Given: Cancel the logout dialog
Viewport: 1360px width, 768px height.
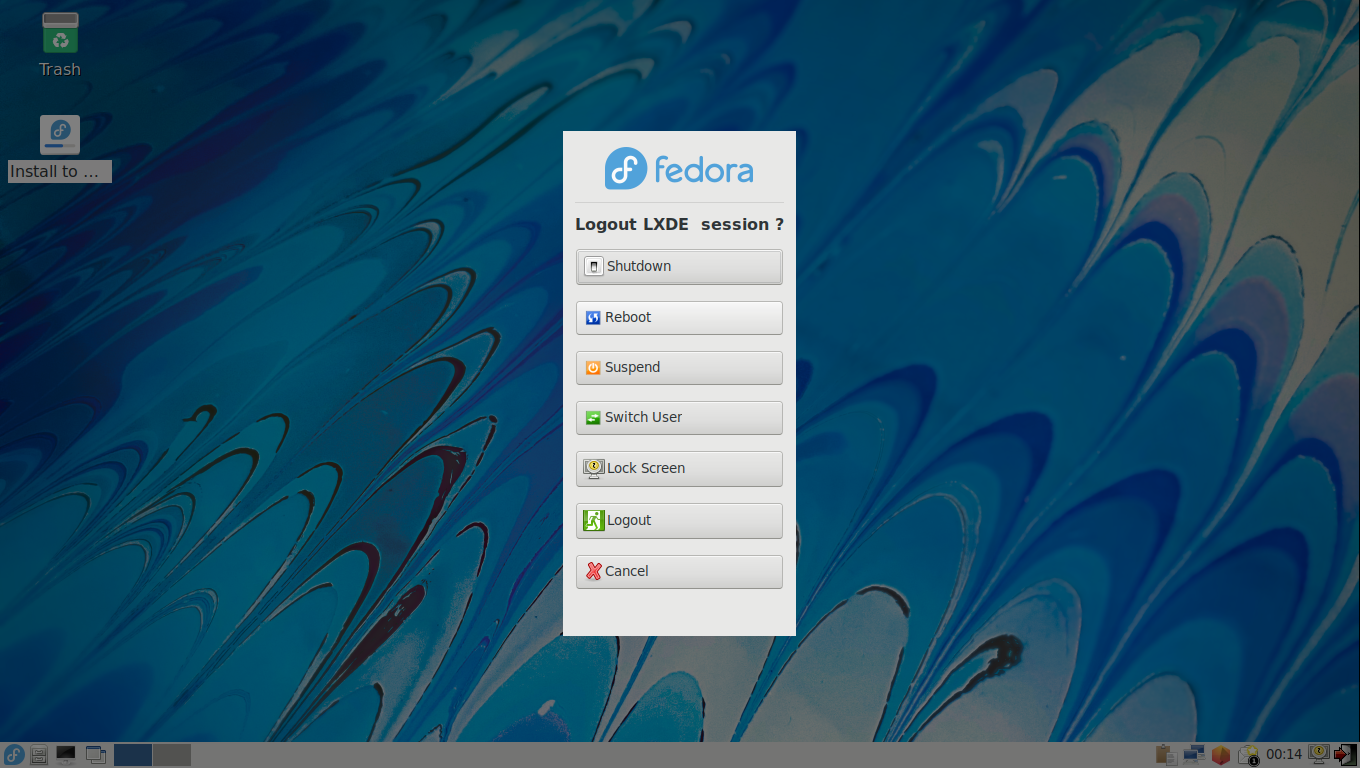Looking at the screenshot, I should tap(679, 572).
